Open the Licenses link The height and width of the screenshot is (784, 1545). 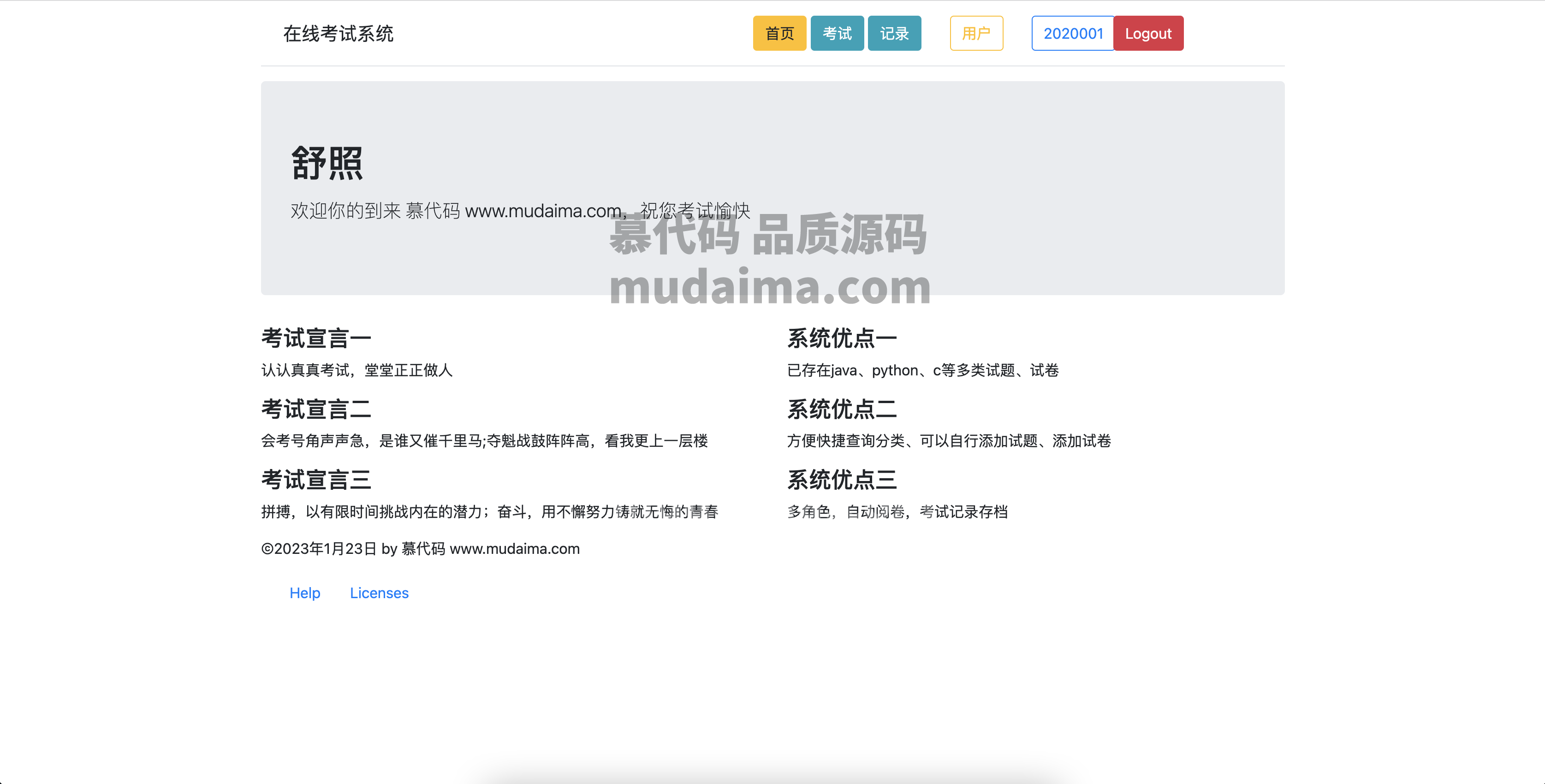pos(379,593)
